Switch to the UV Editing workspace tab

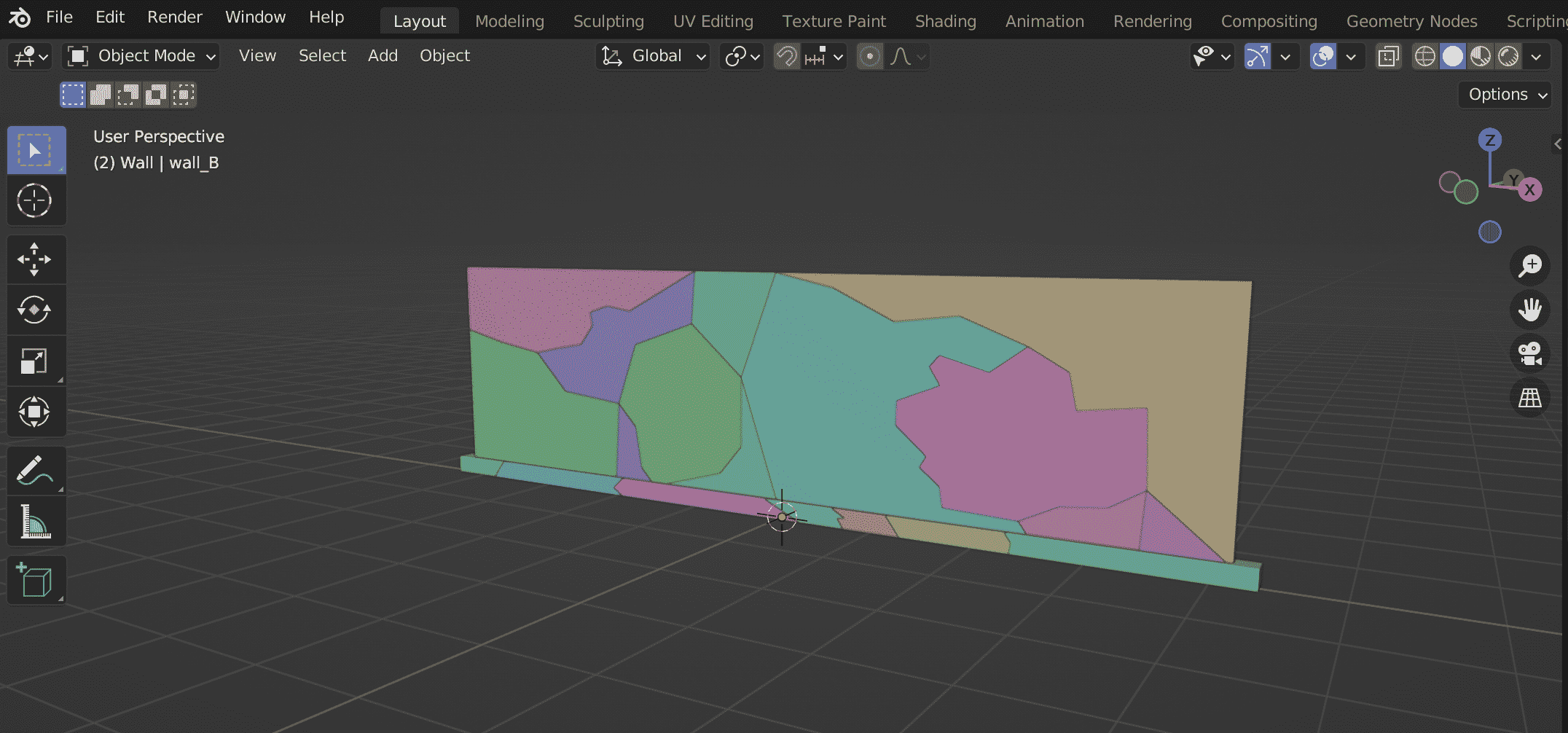(x=713, y=20)
